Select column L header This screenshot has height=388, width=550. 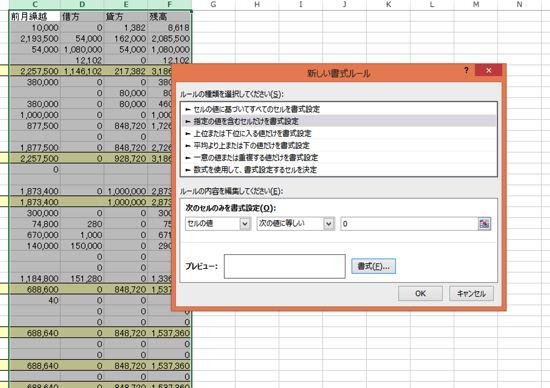point(432,5)
